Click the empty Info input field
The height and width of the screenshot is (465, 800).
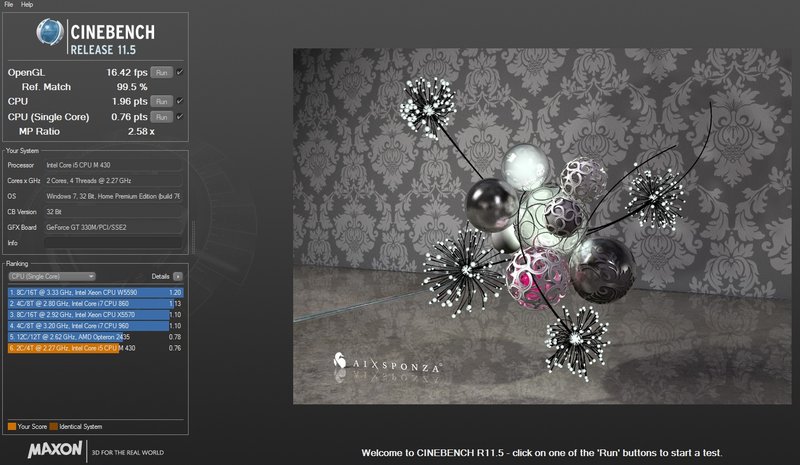point(113,243)
